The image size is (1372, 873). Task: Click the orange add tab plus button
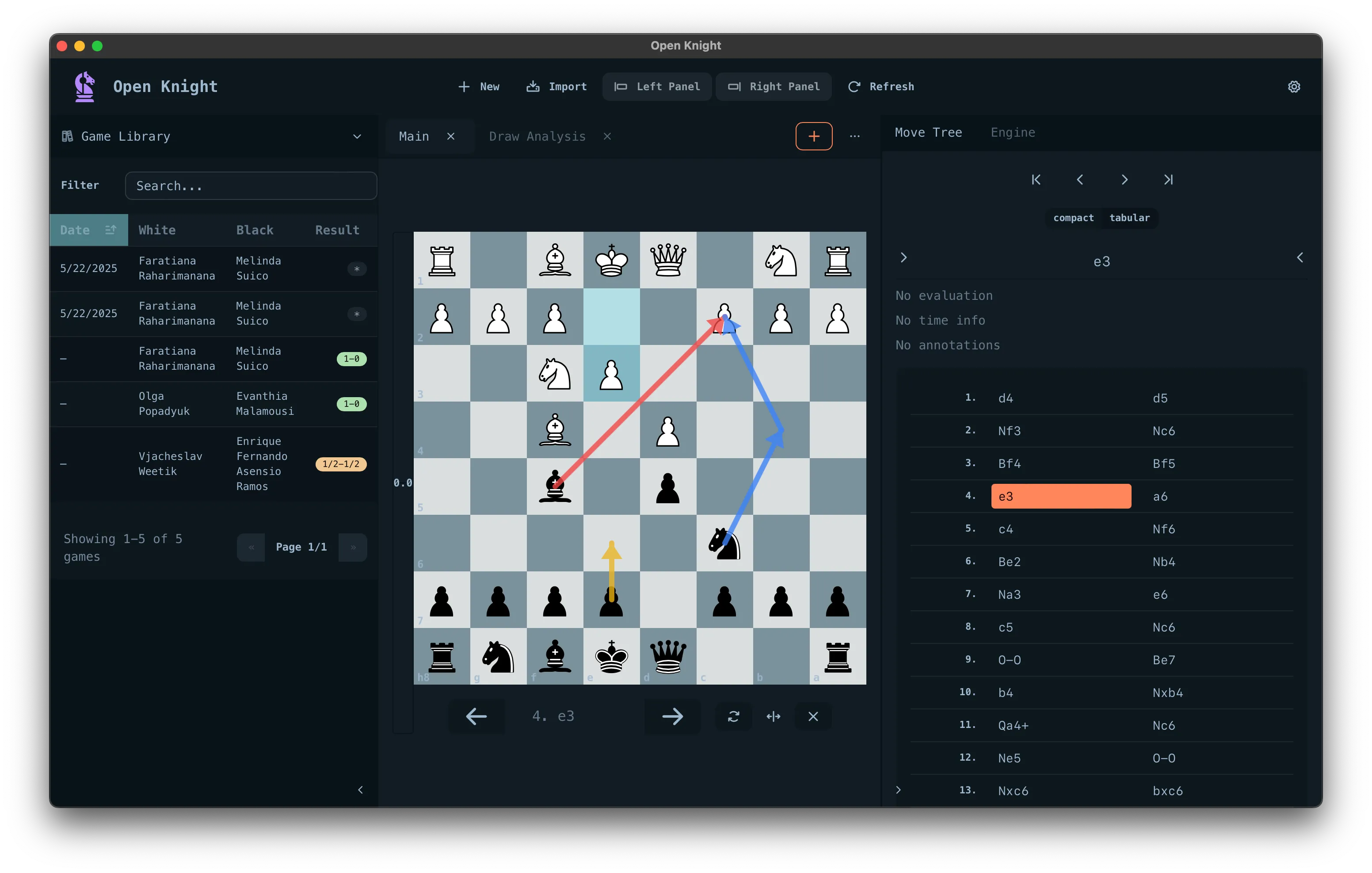(814, 136)
